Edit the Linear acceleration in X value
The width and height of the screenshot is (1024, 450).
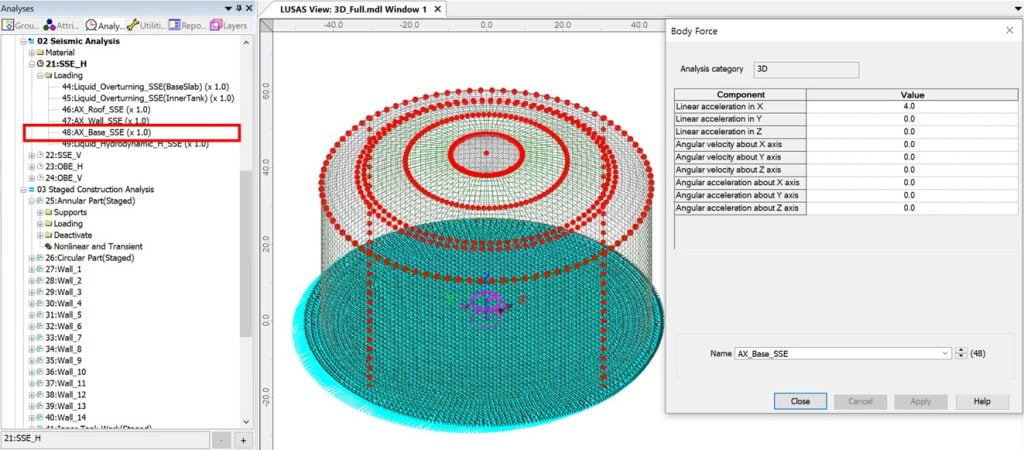[x=908, y=105]
